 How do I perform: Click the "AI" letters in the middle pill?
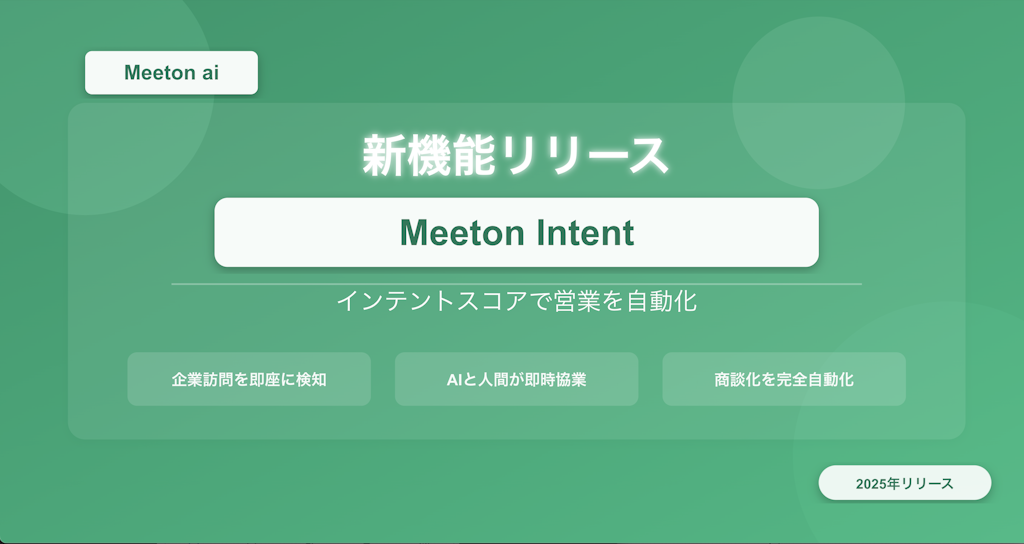455,379
